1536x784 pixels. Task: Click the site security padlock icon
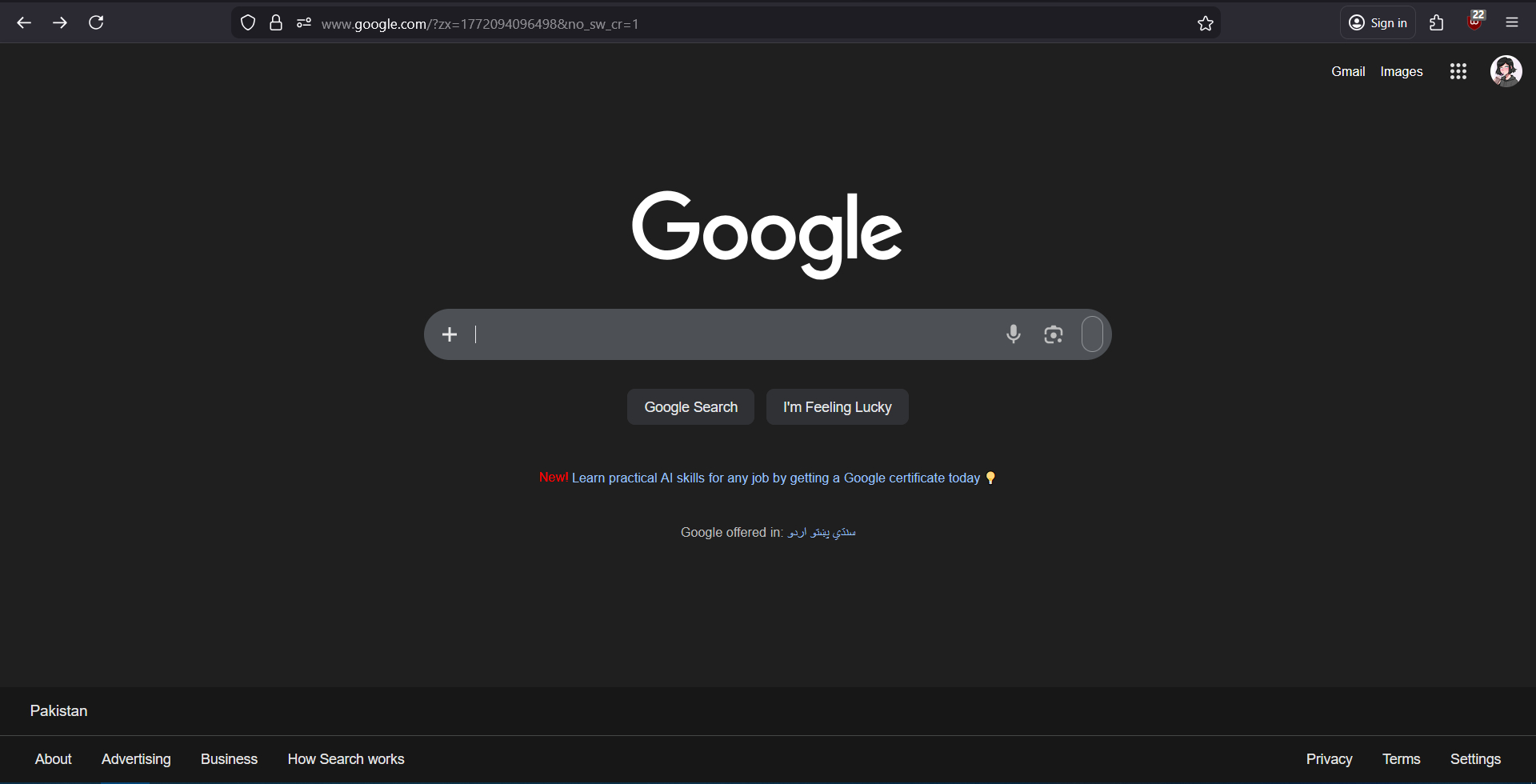276,23
